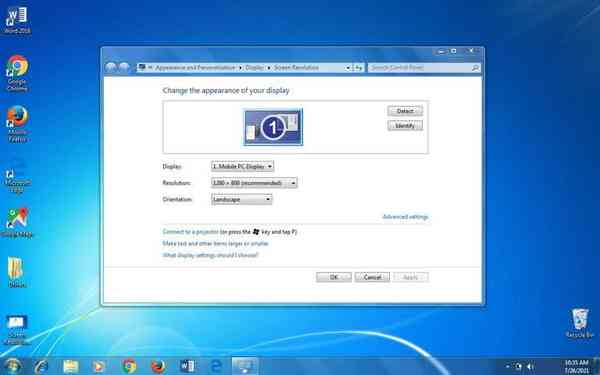Open the Word 2016 desktop shortcut

pyautogui.click(x=17, y=19)
